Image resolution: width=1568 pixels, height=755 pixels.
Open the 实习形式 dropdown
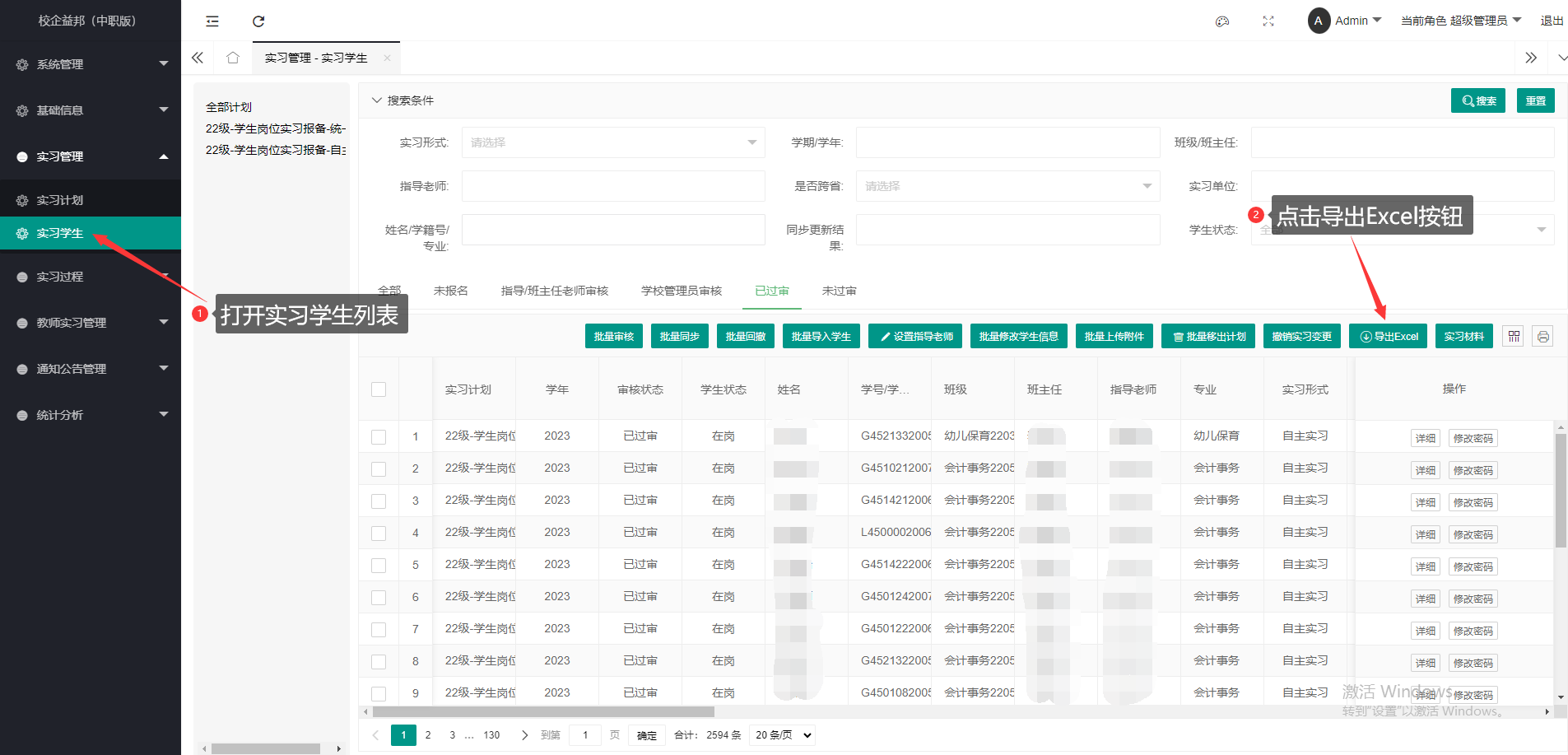click(612, 142)
